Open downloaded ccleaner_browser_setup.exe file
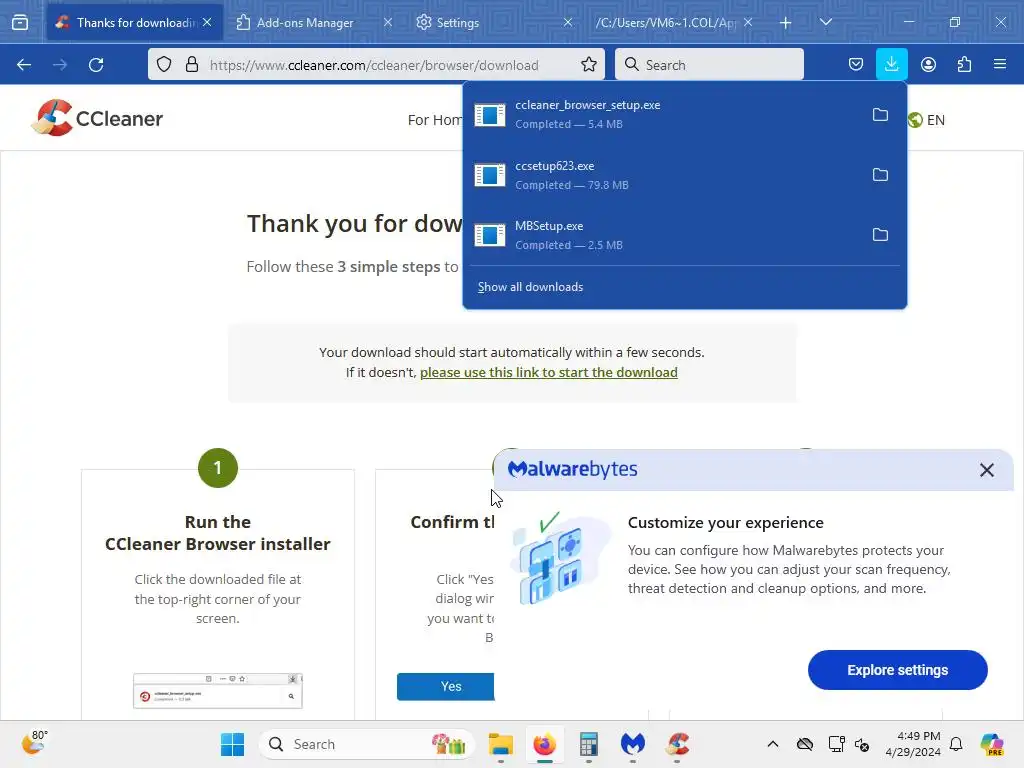The width and height of the screenshot is (1024, 768). [664, 114]
